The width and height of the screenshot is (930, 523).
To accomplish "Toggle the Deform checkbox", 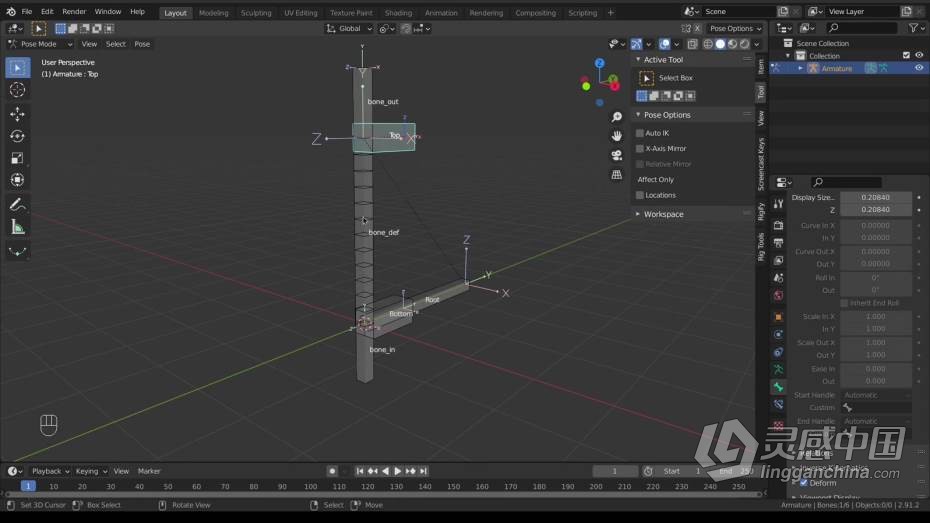I will (x=804, y=483).
